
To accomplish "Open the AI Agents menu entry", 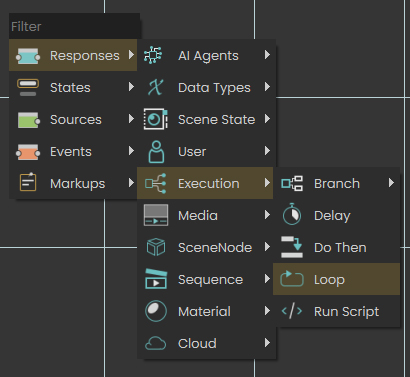I will coord(206,55).
